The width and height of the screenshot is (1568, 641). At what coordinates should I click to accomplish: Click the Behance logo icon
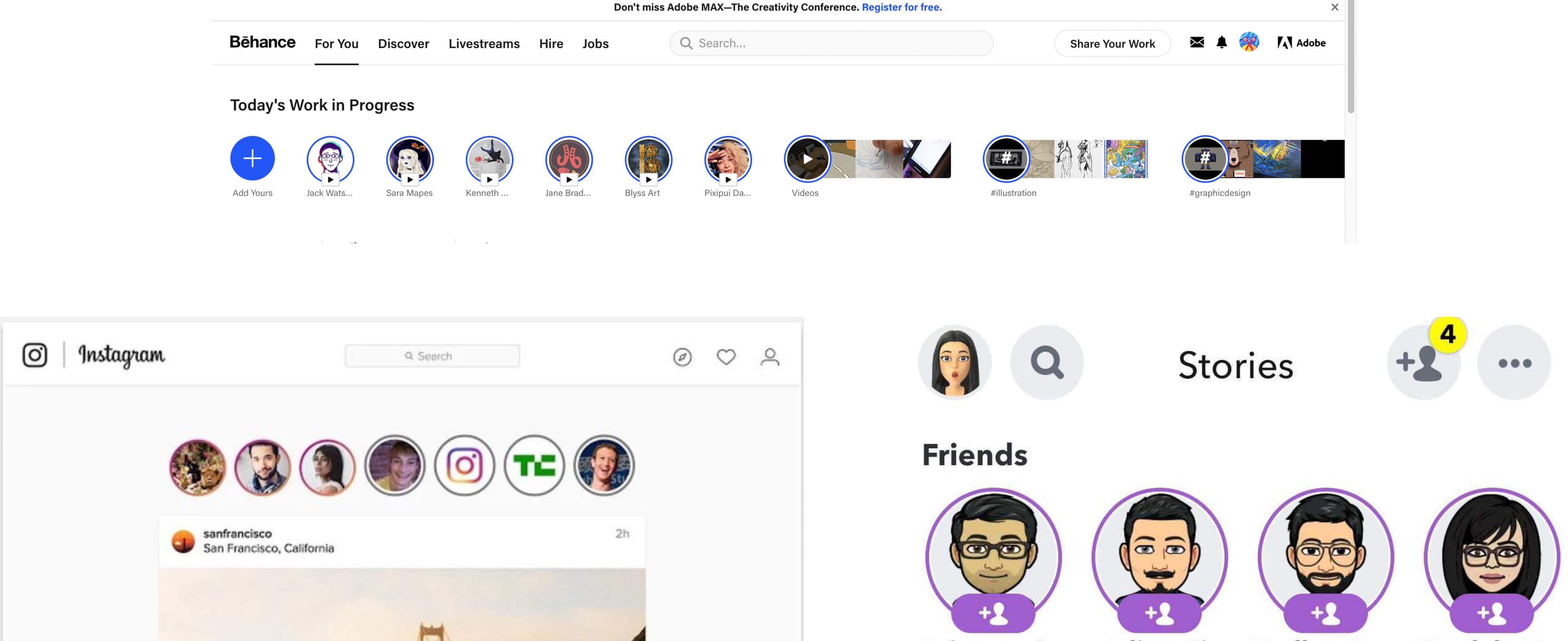point(262,42)
